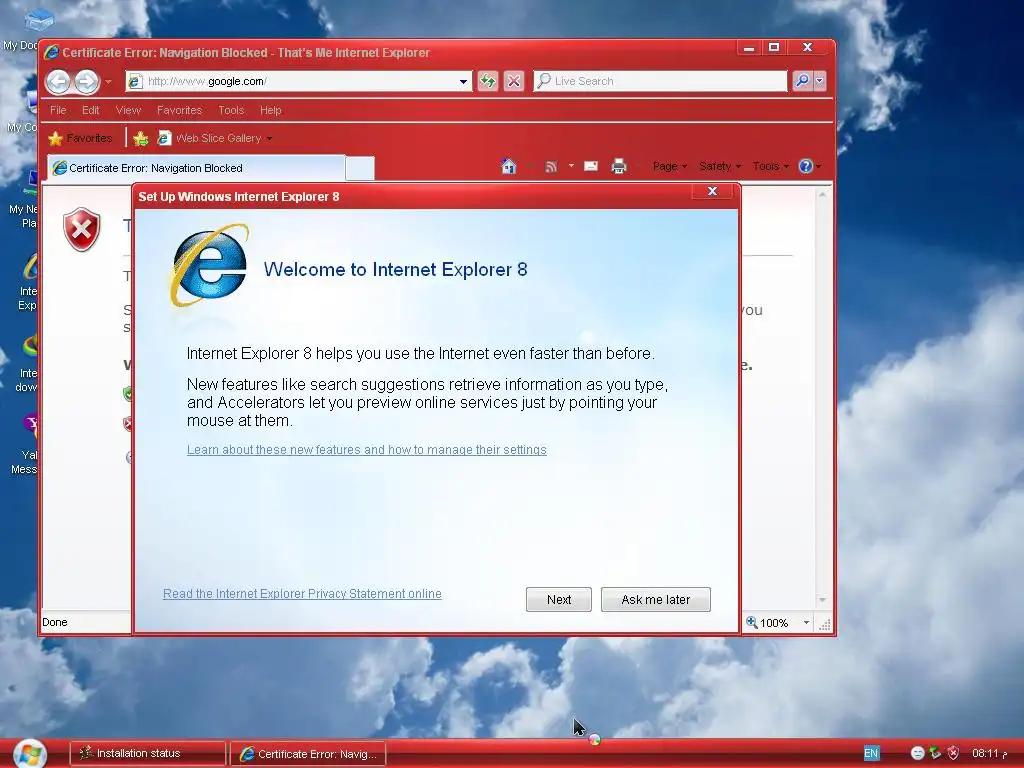Open the Help menu

point(270,110)
